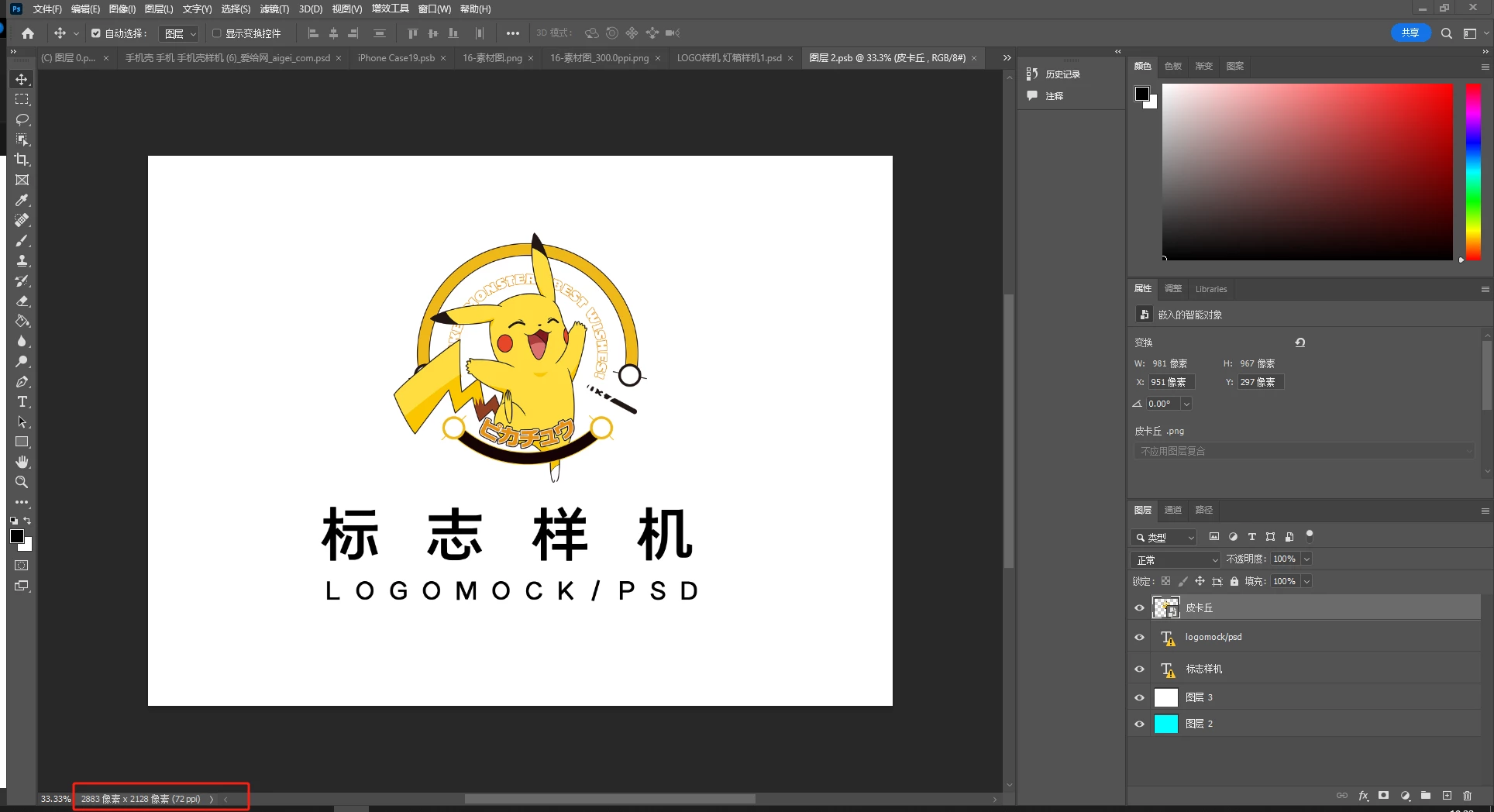The width and height of the screenshot is (1494, 812).
Task: Open auto-select 图层 dropdown
Action: 179,33
